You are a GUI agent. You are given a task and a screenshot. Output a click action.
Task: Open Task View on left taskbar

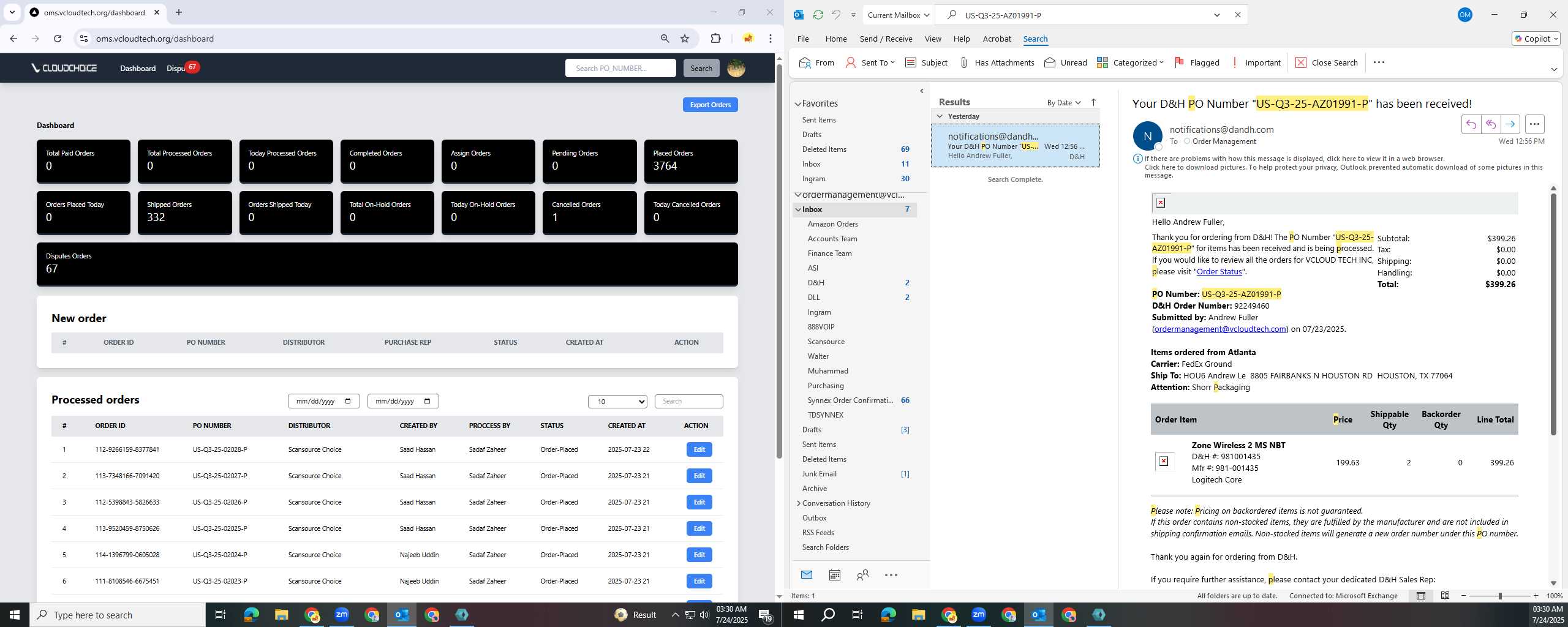[221, 614]
